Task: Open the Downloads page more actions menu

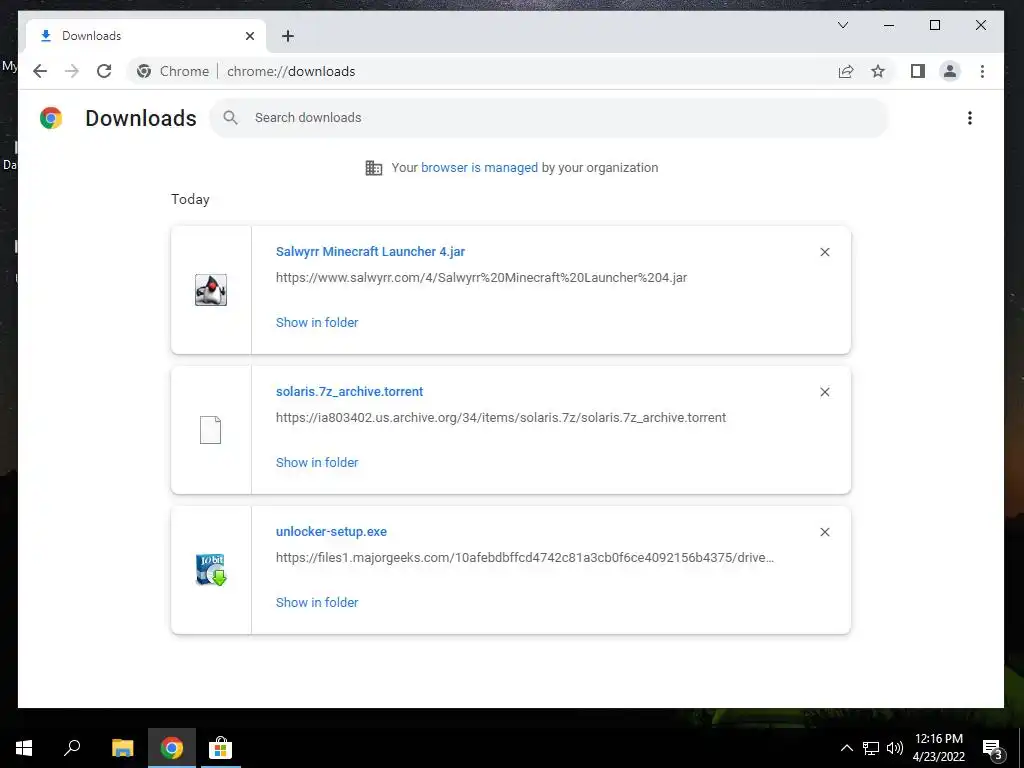Action: (970, 118)
